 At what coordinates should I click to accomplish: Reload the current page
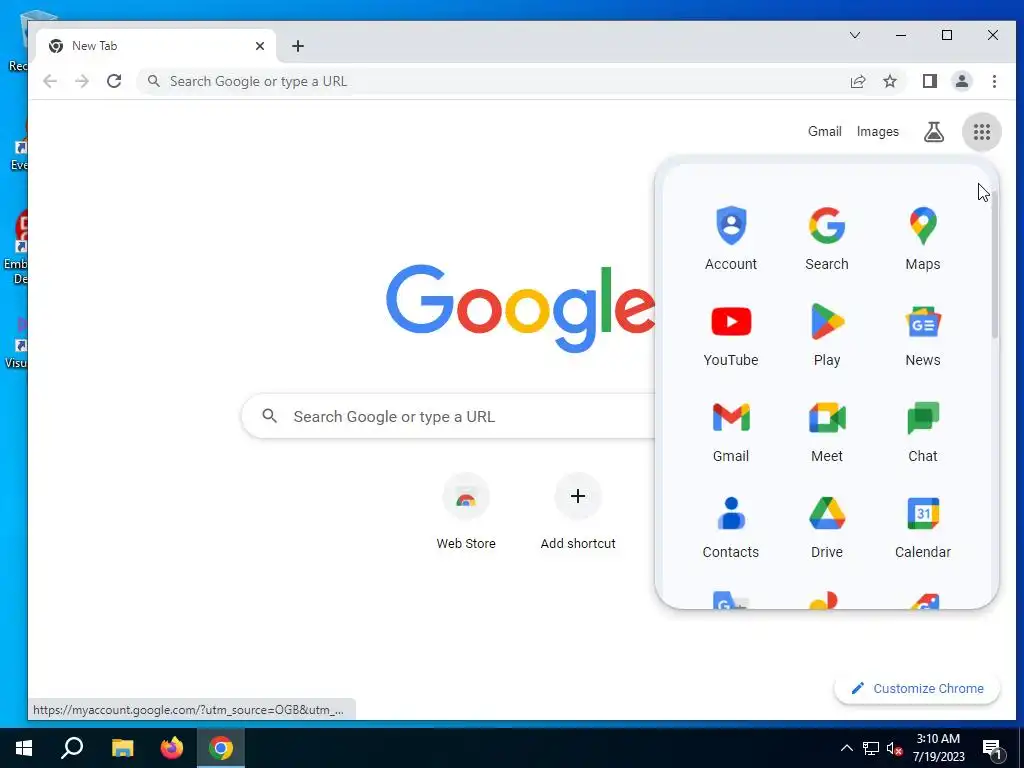point(114,81)
